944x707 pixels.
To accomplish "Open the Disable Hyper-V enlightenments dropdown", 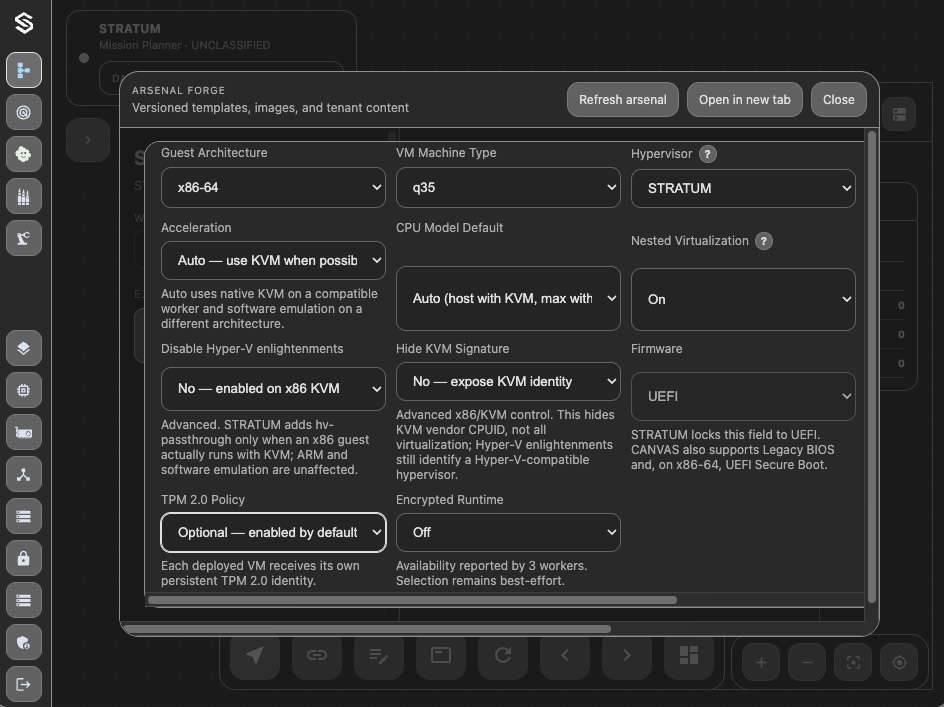I will point(273,388).
